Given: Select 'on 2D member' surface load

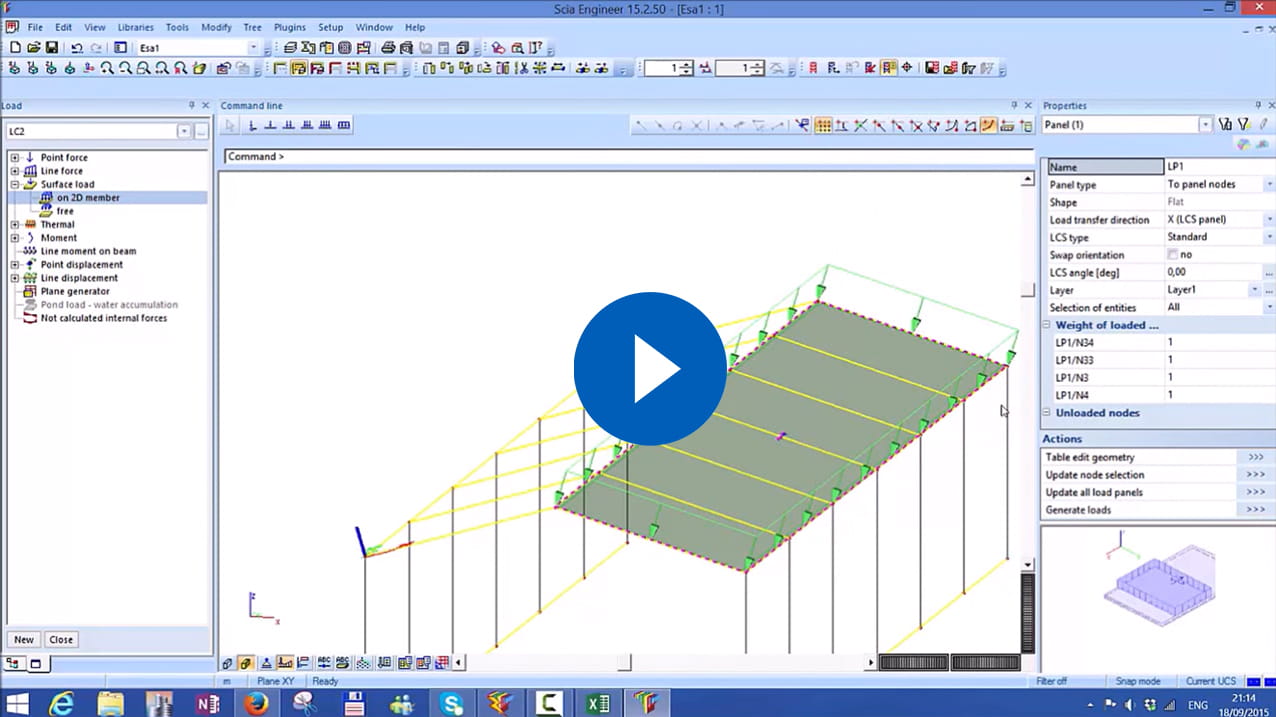Looking at the screenshot, I should [88, 198].
